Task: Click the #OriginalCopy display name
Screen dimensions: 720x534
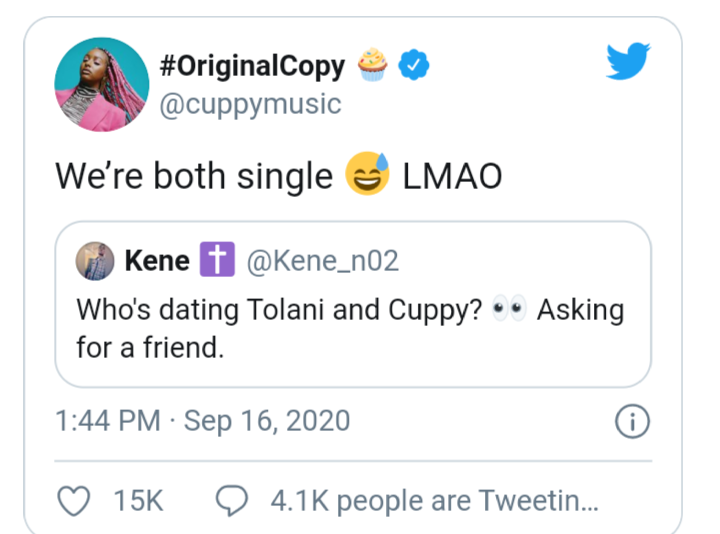Action: tap(252, 66)
